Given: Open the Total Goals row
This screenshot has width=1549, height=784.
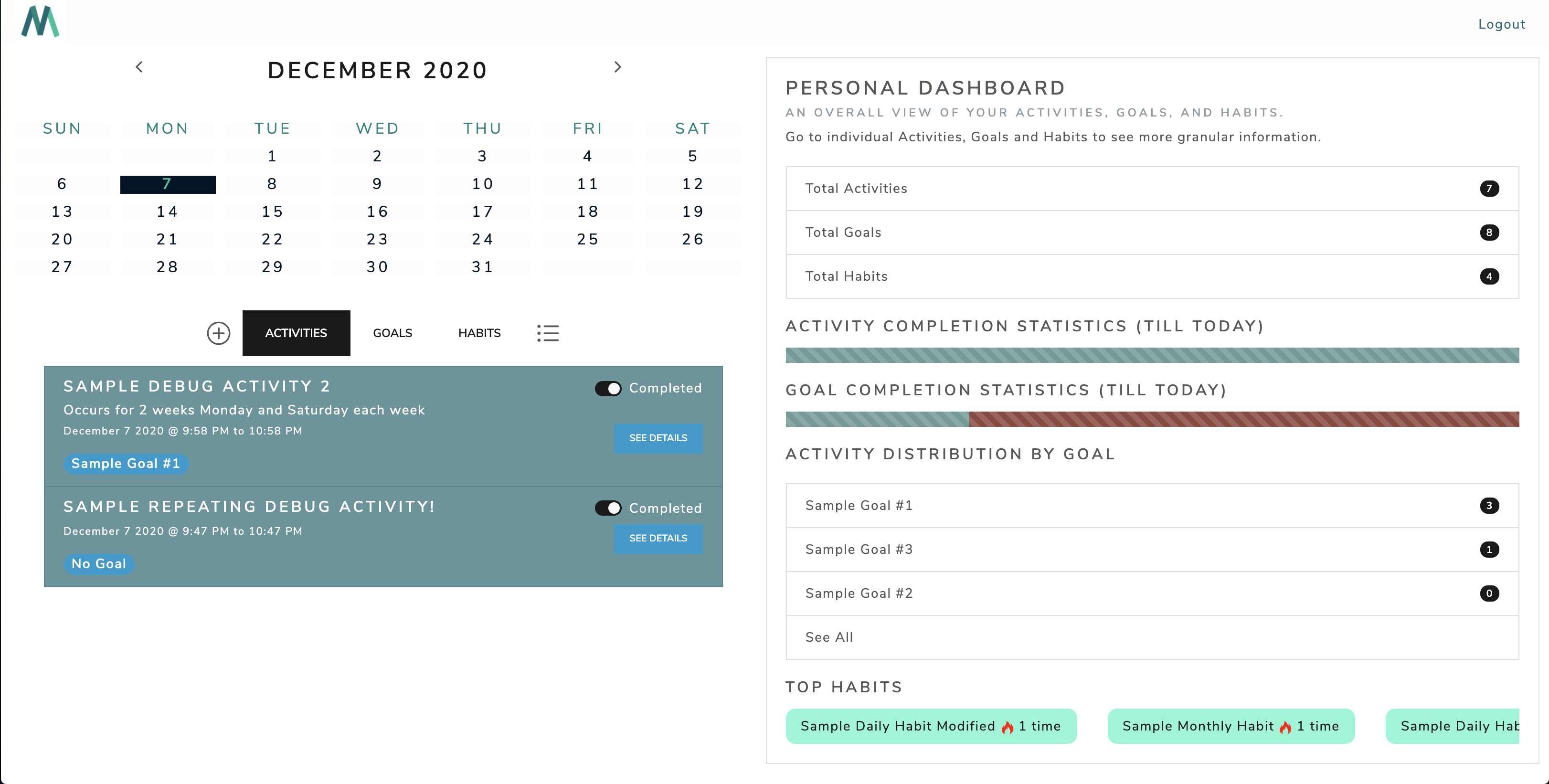Looking at the screenshot, I should coord(1152,233).
